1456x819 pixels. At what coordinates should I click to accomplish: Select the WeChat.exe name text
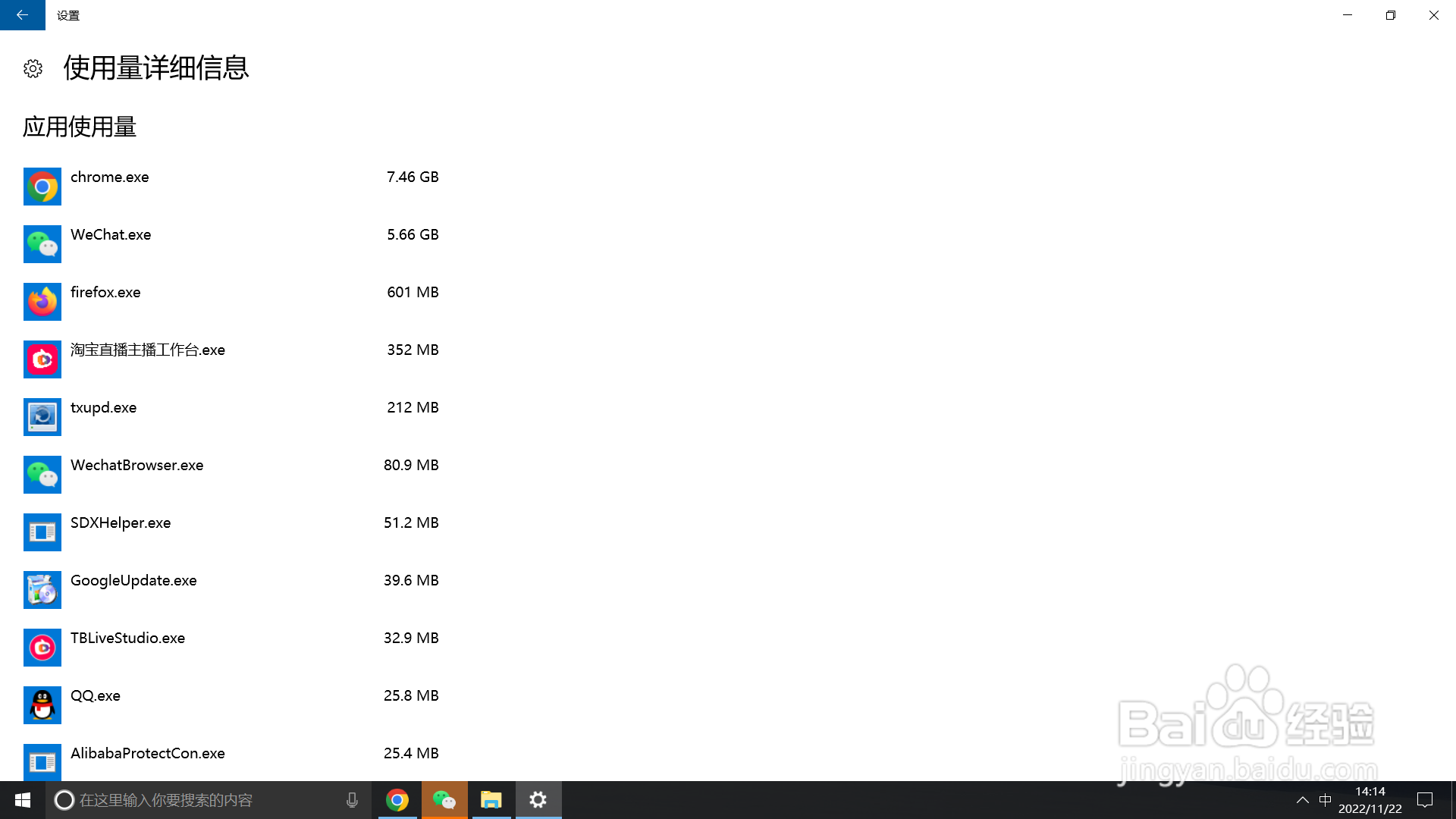coord(111,235)
